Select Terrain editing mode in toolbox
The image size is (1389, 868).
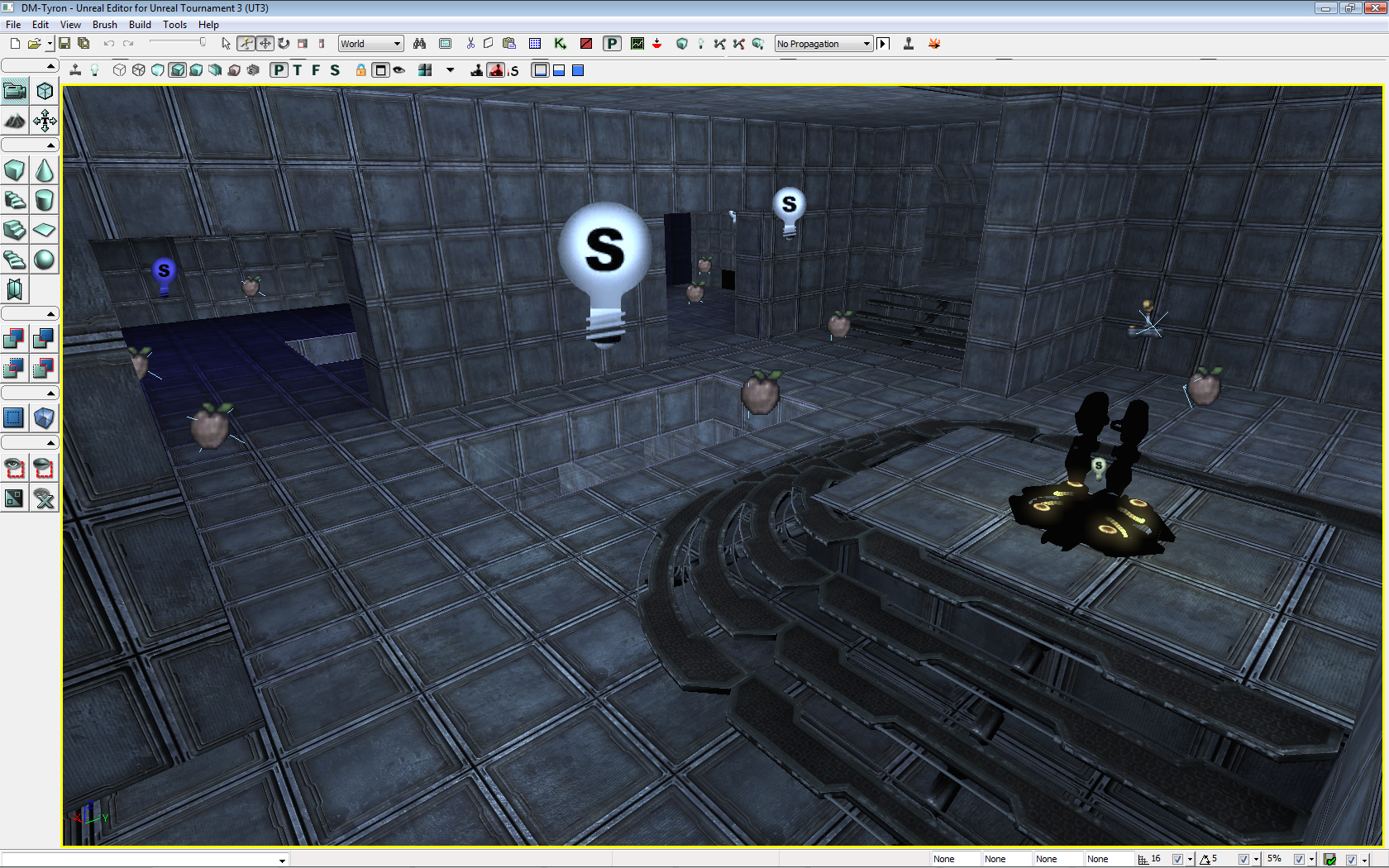point(15,121)
